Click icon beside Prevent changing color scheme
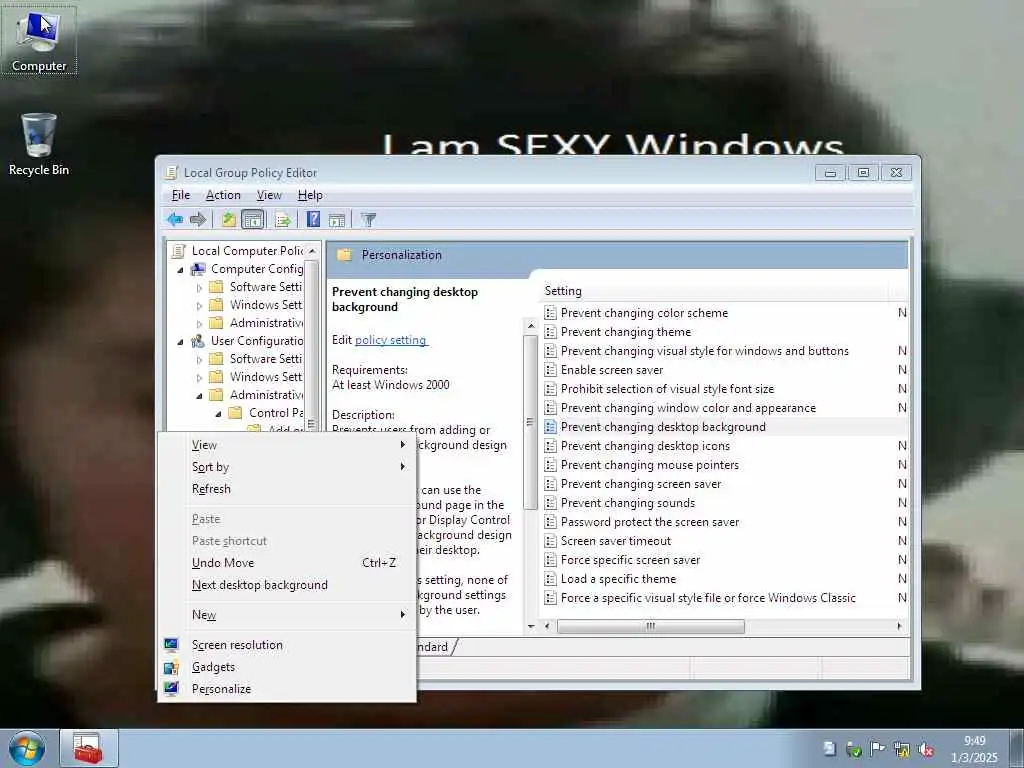Image resolution: width=1024 pixels, height=768 pixels. click(x=551, y=313)
